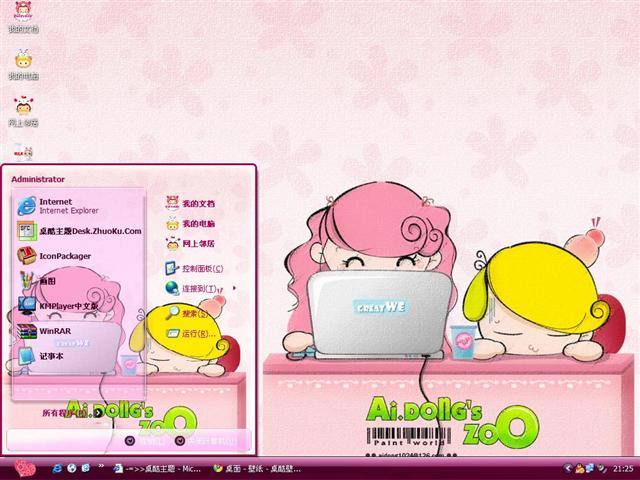The width and height of the screenshot is (640, 480).
Task: Click the shut down button in Start menu
Action: coord(206,440)
